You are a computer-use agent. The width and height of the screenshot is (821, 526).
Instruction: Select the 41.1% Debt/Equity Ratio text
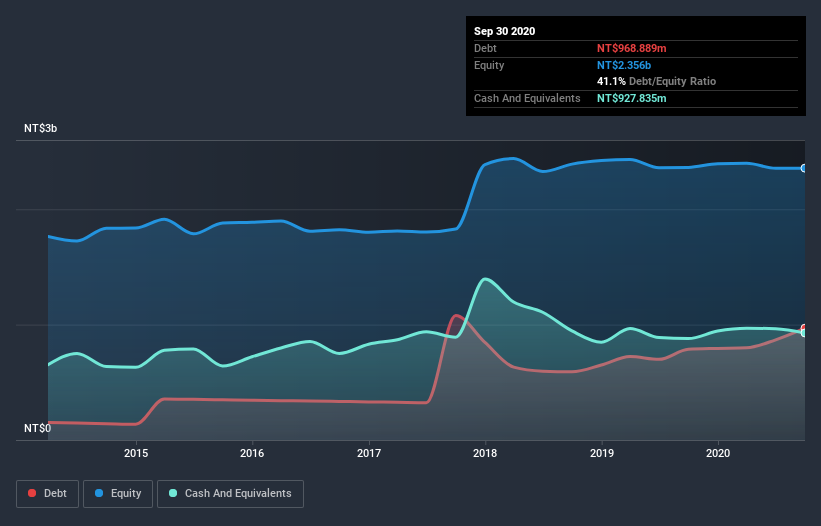[x=656, y=81]
